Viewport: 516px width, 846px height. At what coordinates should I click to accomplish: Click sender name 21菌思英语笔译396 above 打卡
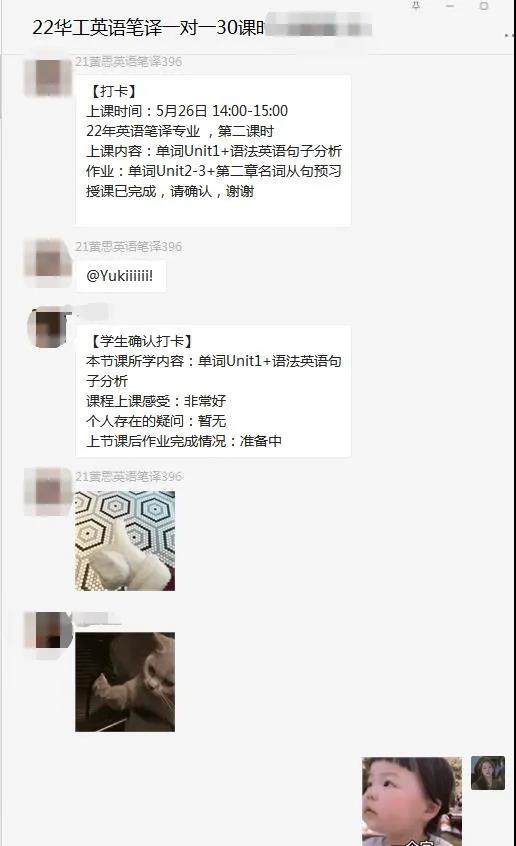[128, 62]
